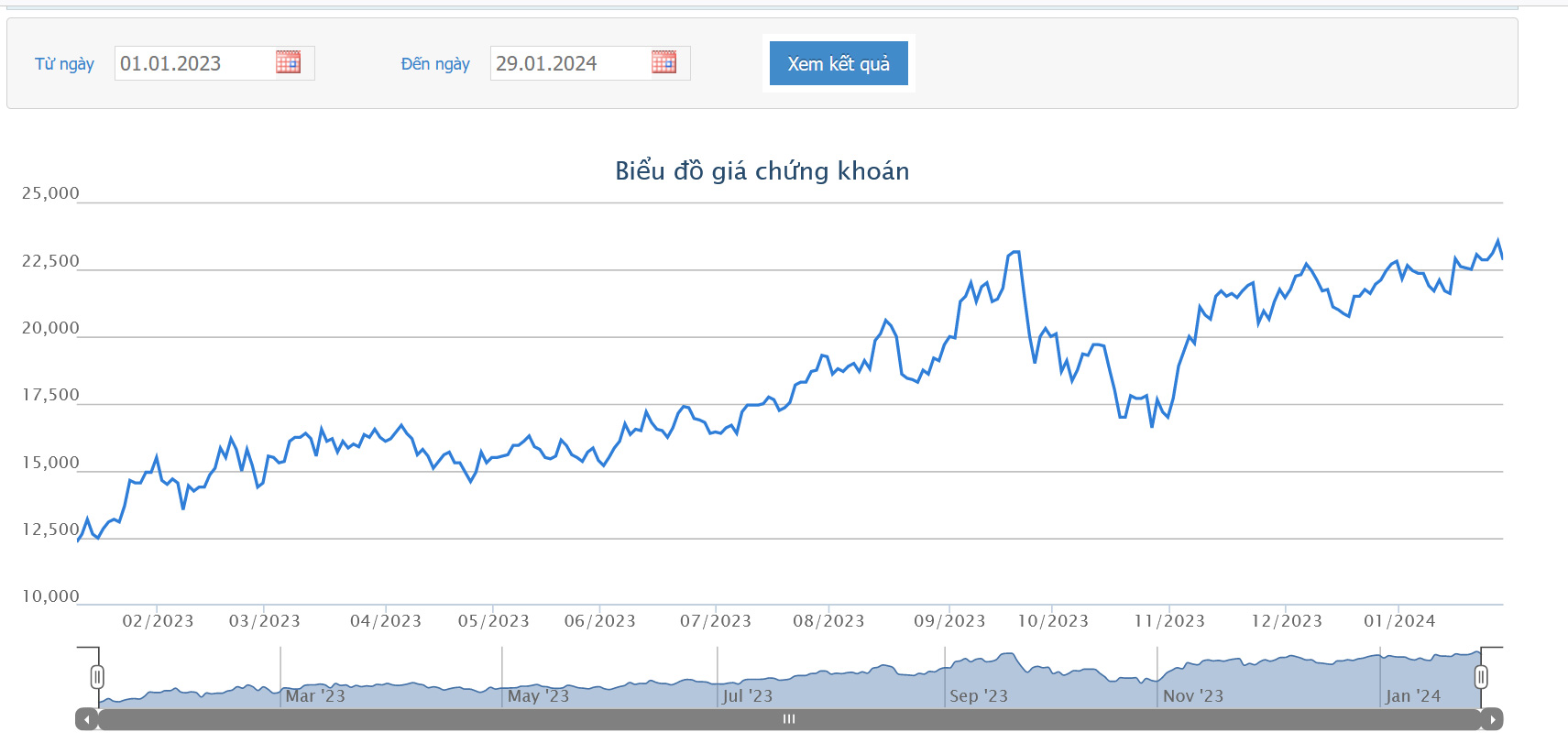Click 'Jul '23' marker in navigator
The width and height of the screenshot is (1568, 743).
[747, 696]
